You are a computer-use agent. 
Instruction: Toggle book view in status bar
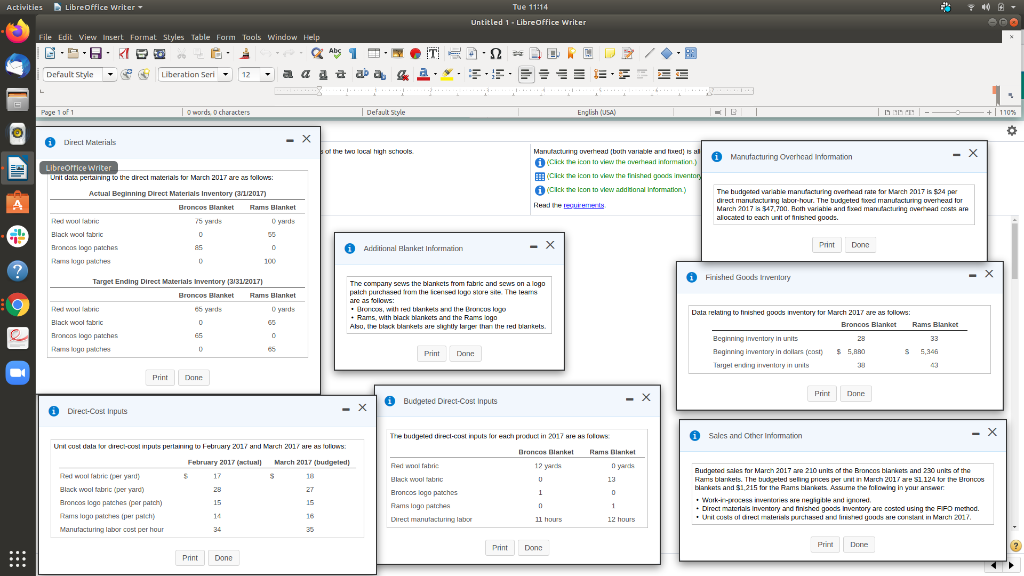(910, 112)
